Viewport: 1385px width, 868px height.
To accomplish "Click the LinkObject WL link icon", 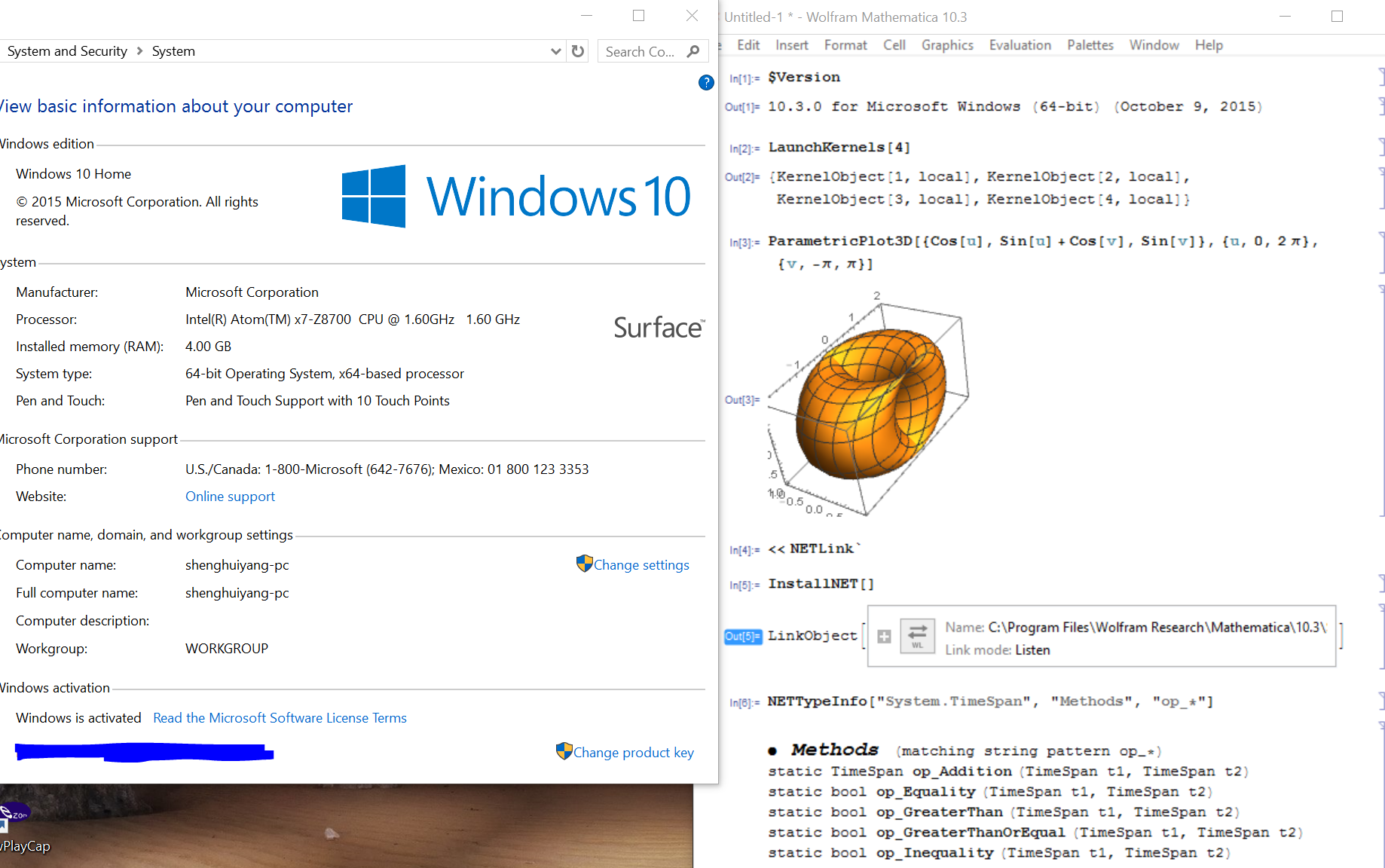I will (x=917, y=636).
